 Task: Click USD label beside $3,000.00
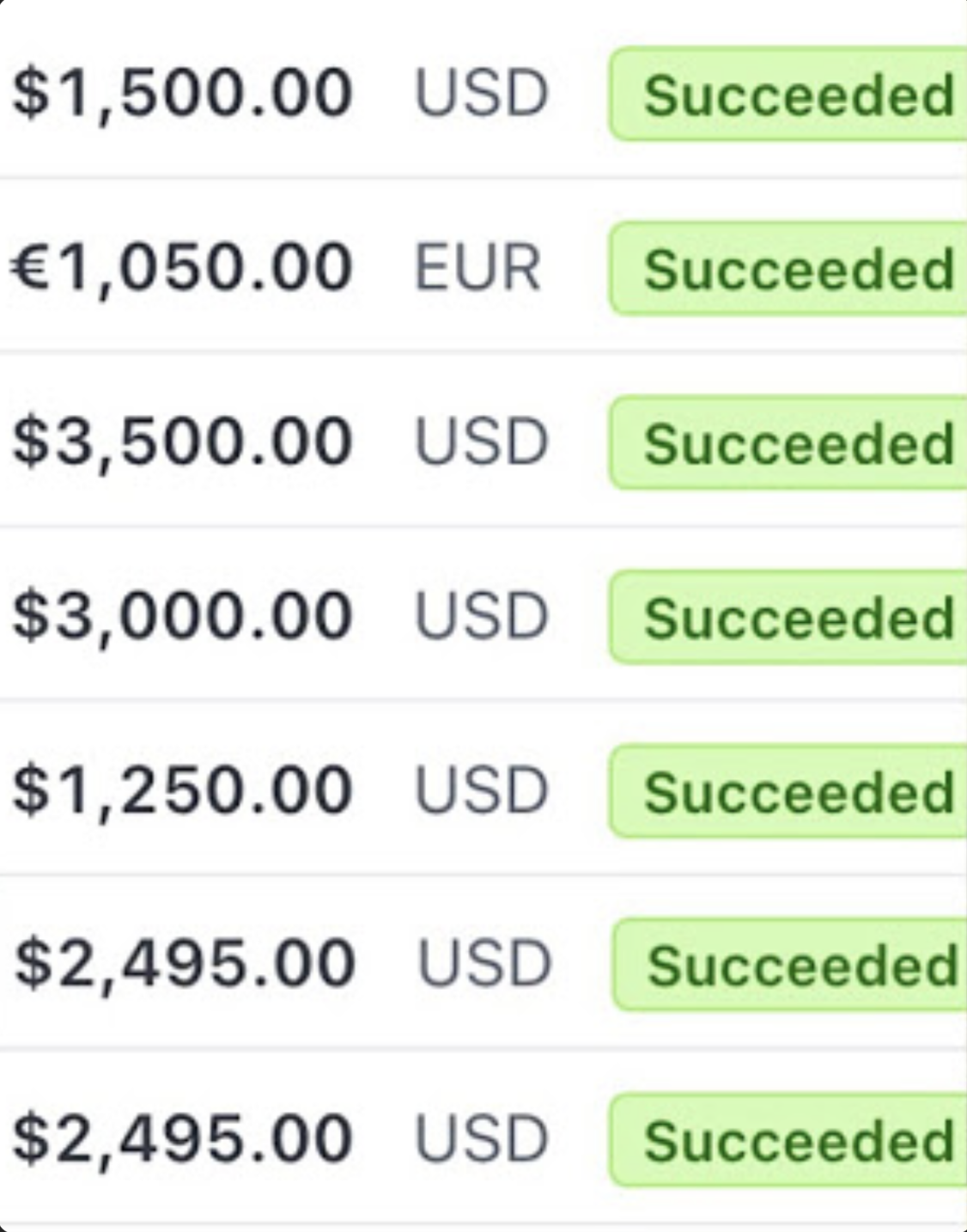(x=481, y=616)
